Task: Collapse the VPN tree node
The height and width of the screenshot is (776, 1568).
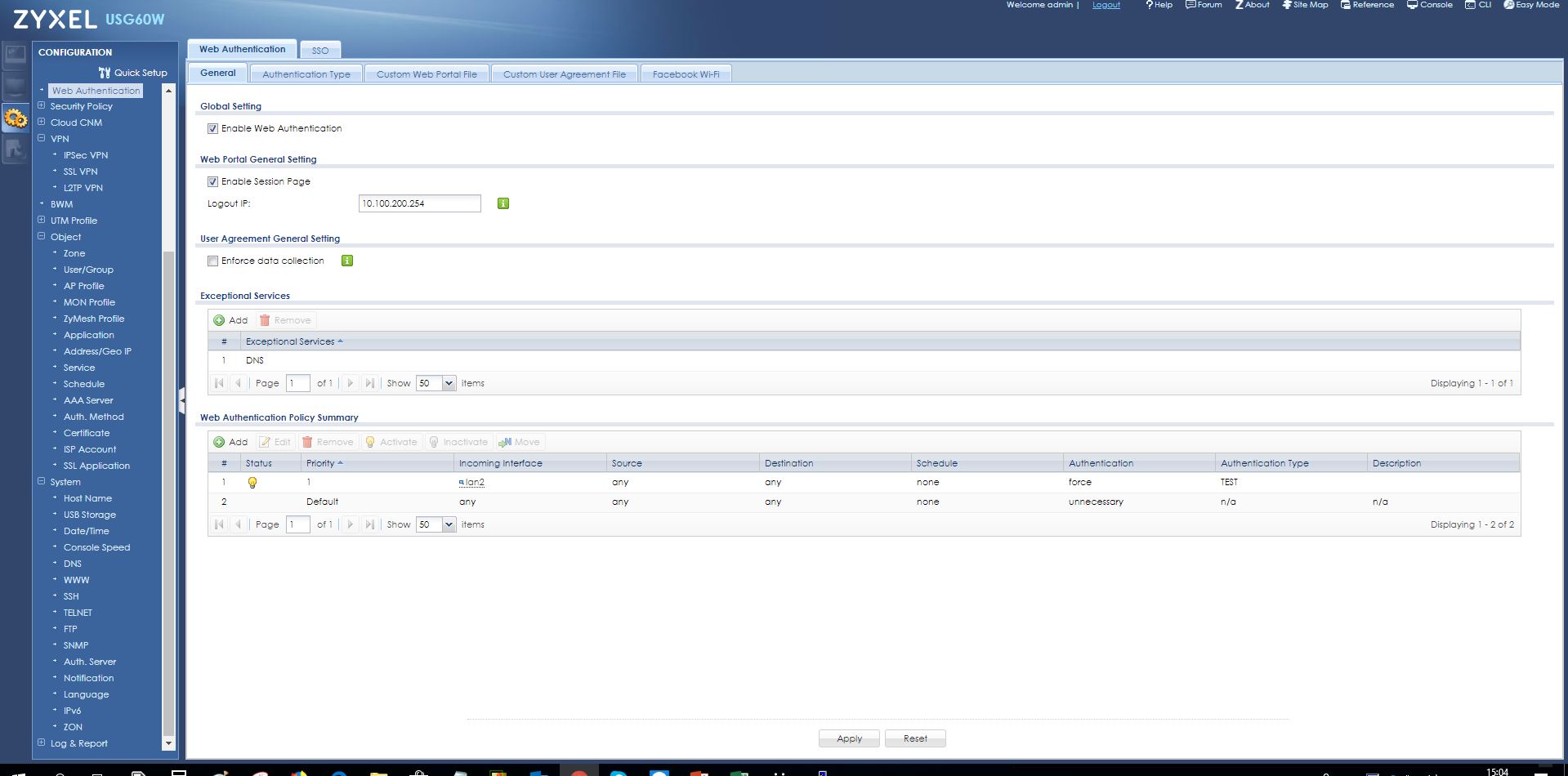Action: pos(42,138)
